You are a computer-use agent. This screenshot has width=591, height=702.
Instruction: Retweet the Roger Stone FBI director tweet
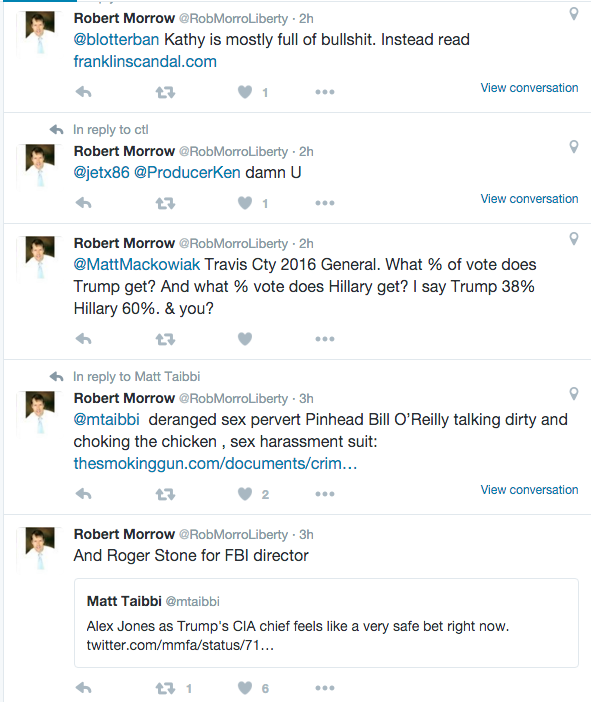coord(165,688)
